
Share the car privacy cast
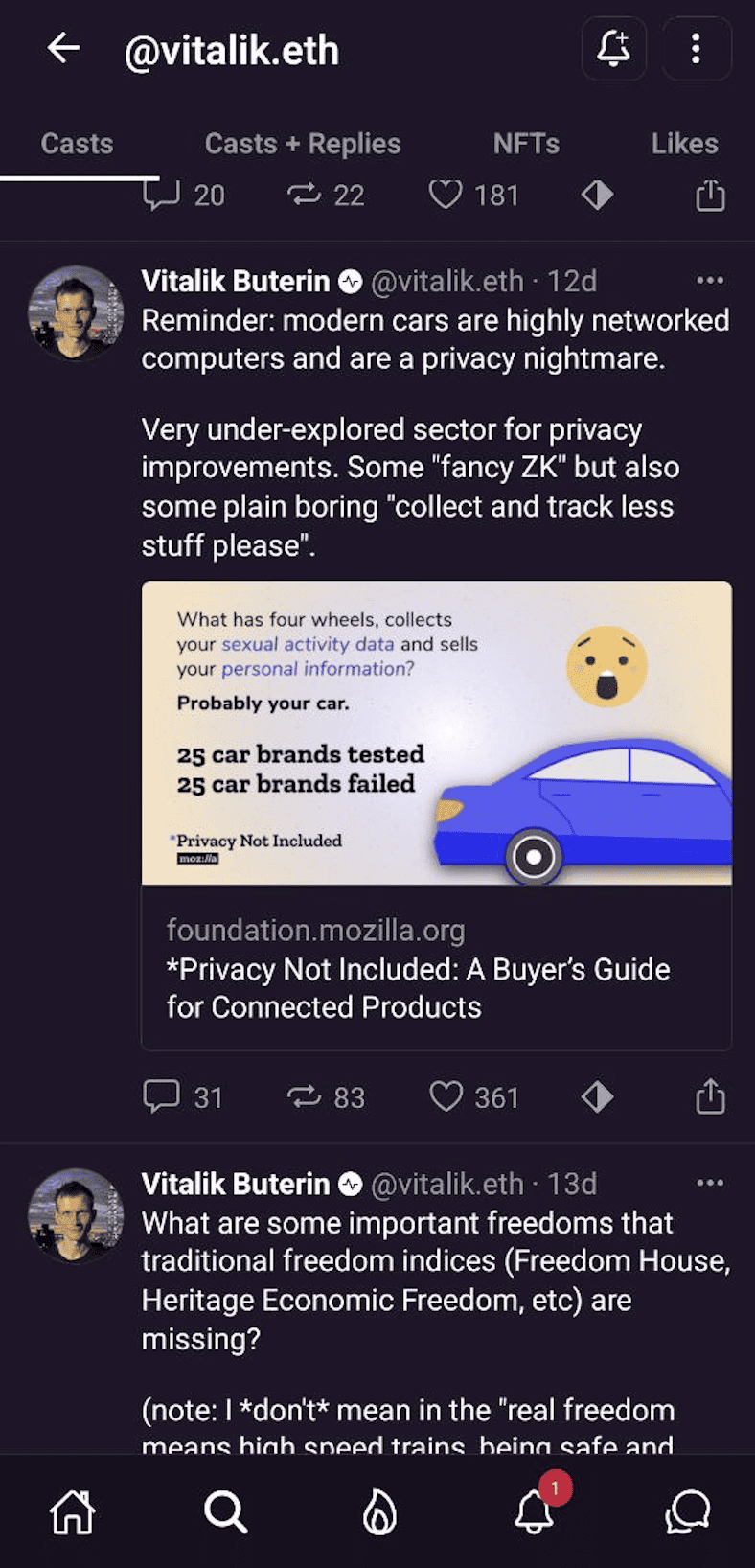point(709,1096)
